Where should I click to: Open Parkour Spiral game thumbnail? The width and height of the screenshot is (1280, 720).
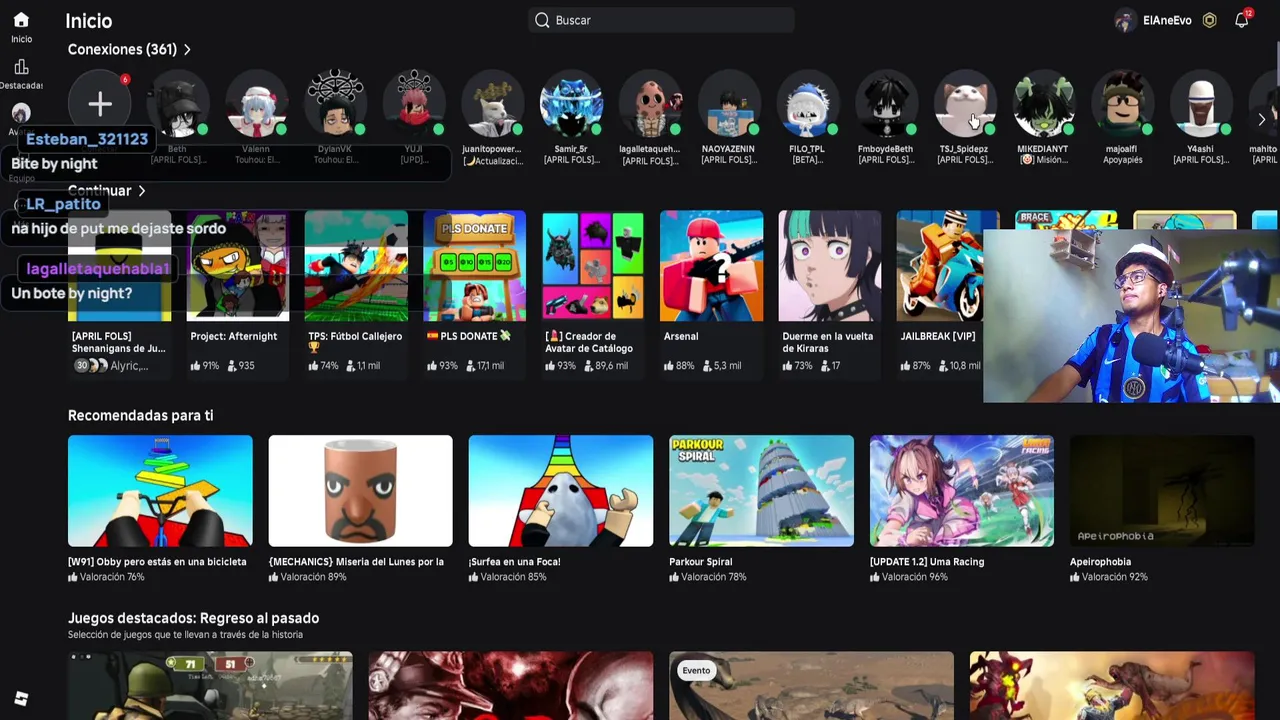pyautogui.click(x=762, y=491)
